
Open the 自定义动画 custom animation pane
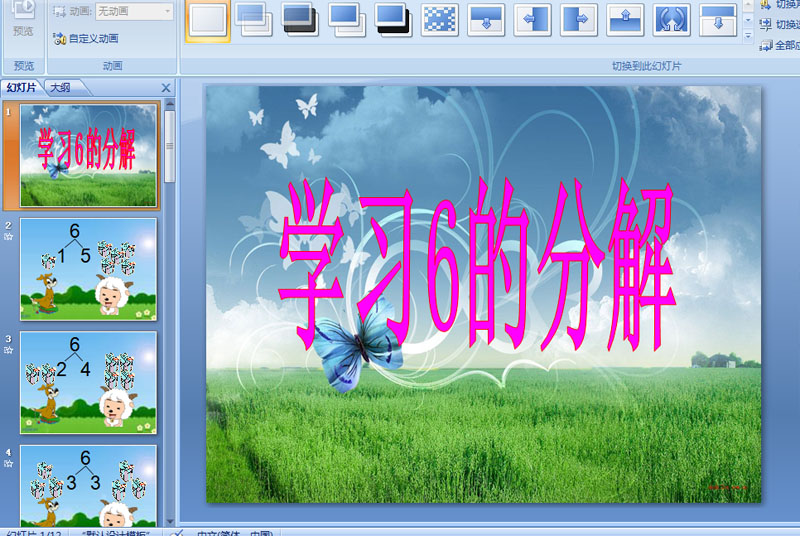(86, 38)
